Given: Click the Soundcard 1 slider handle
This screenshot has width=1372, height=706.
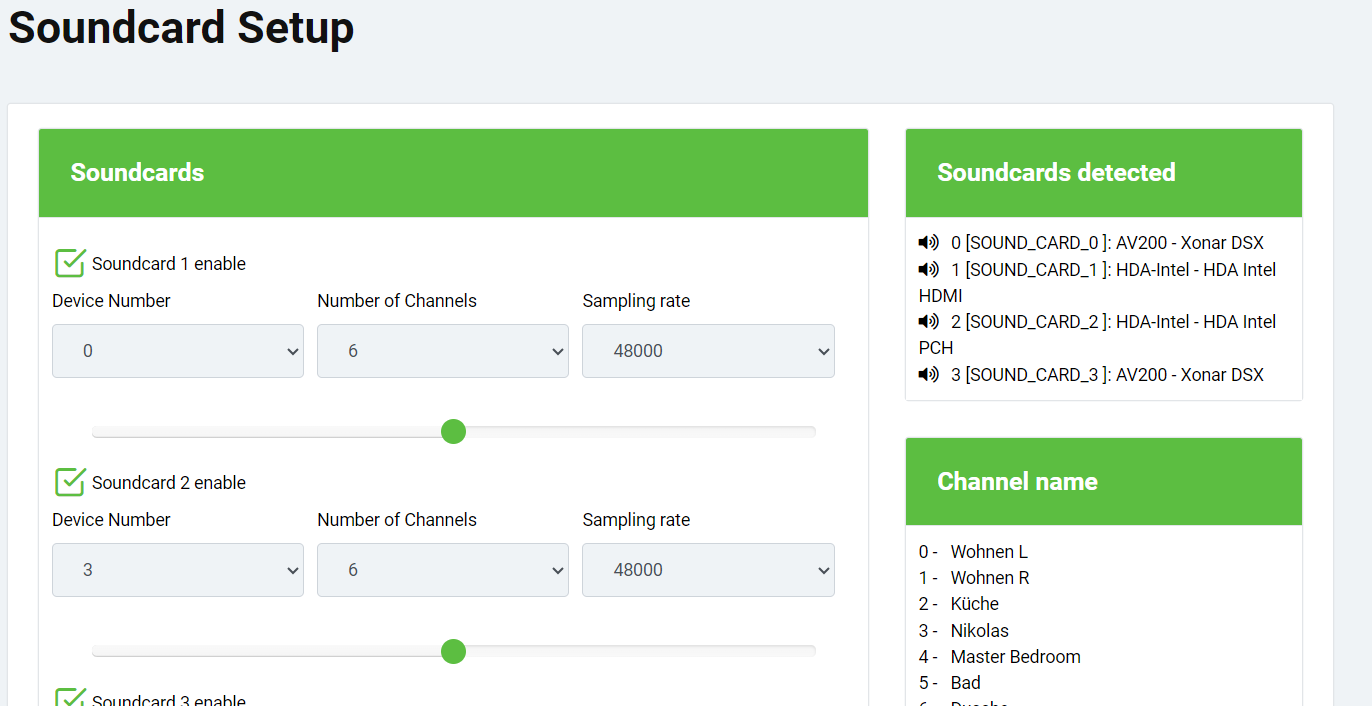Looking at the screenshot, I should (453, 432).
